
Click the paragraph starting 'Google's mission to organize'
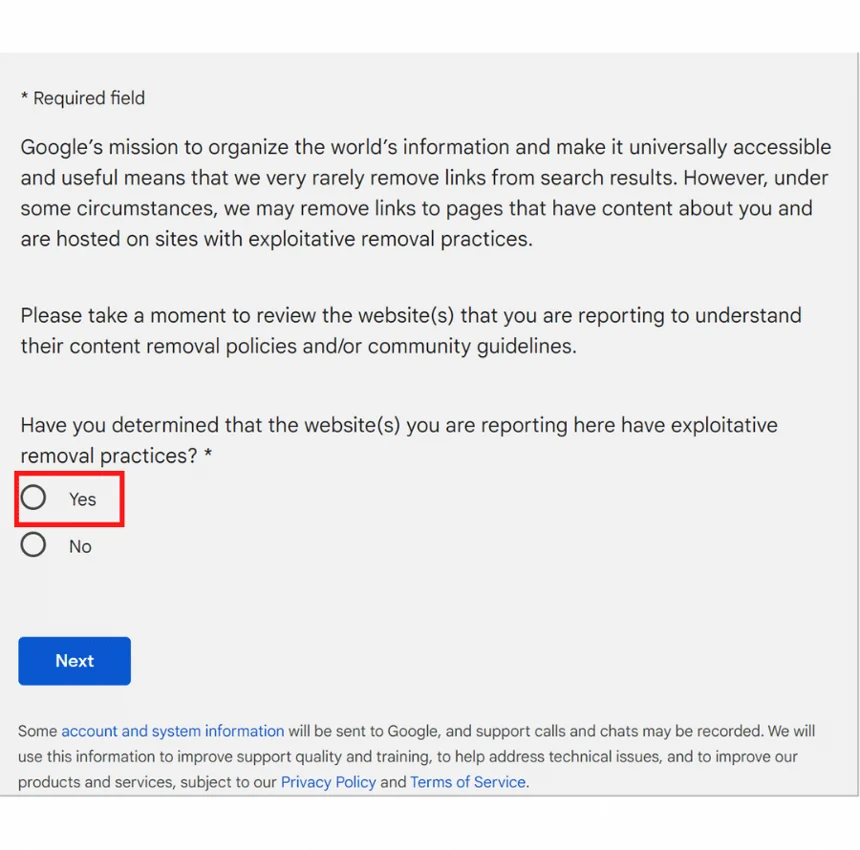(x=426, y=193)
